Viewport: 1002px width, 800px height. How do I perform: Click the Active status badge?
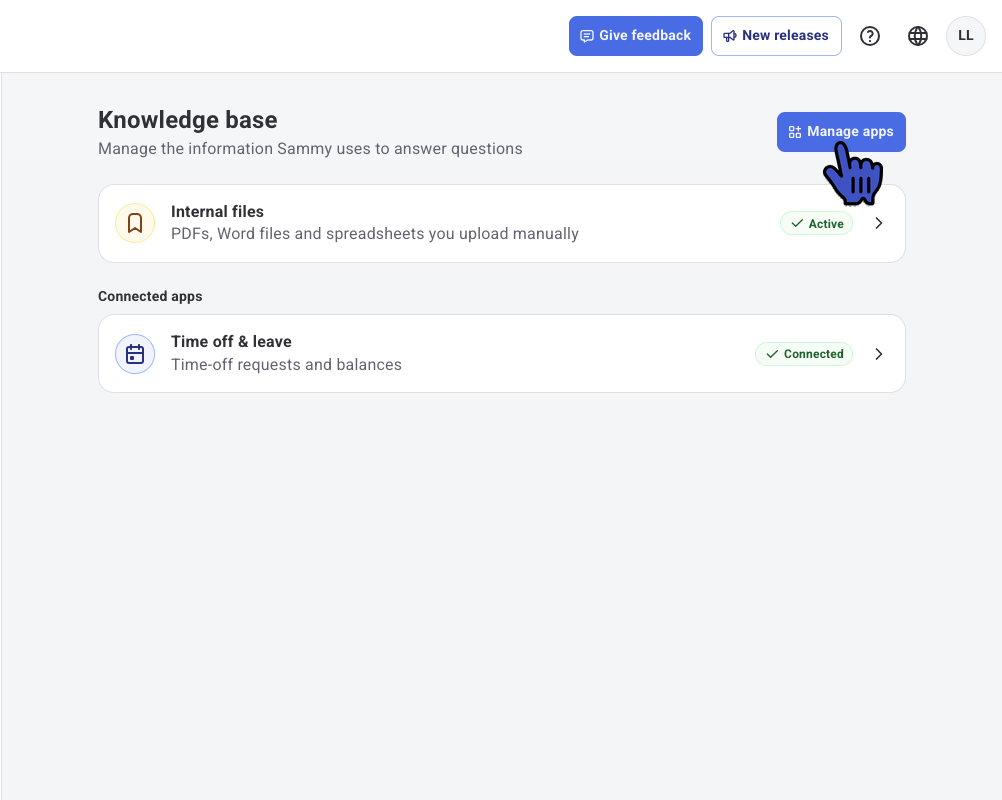click(x=816, y=223)
